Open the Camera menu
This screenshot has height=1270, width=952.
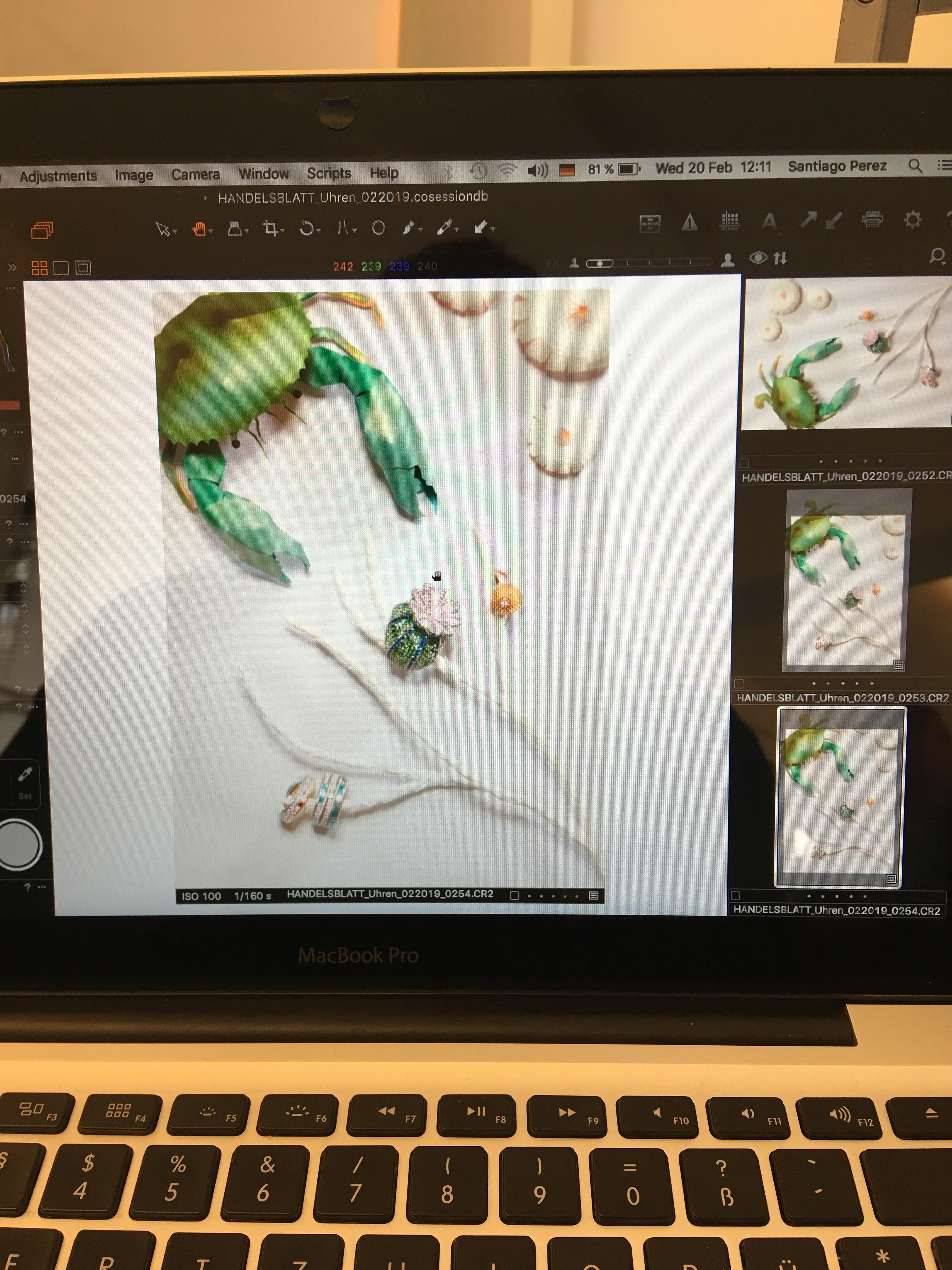[x=196, y=174]
